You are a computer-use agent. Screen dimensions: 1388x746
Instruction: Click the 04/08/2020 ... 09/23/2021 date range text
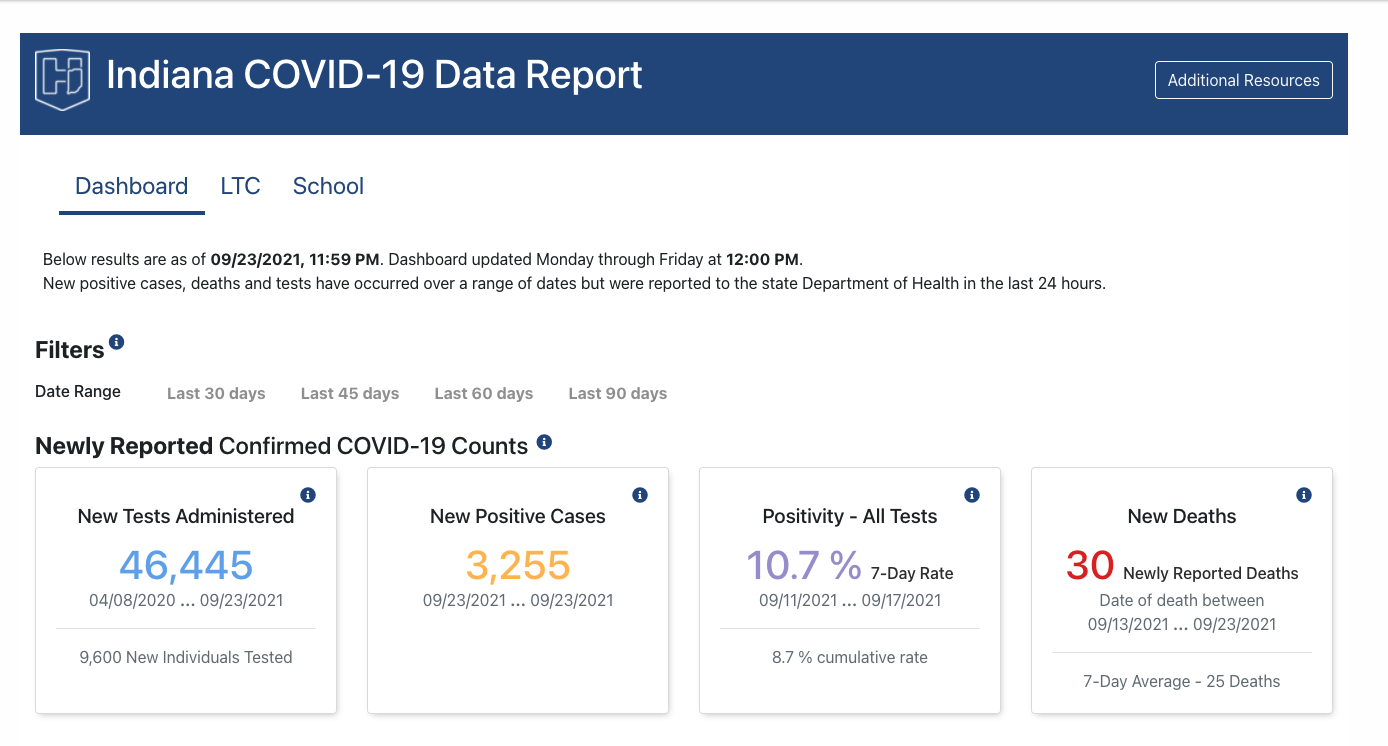[186, 600]
